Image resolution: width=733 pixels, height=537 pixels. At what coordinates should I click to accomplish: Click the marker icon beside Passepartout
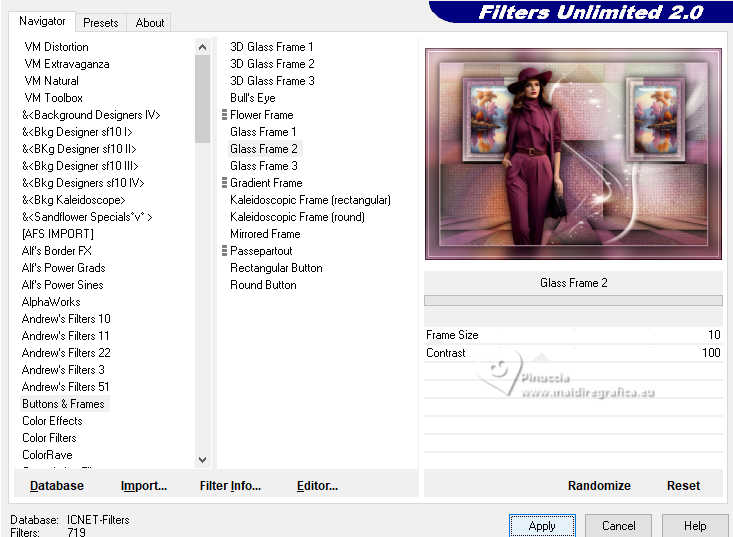[x=224, y=251]
